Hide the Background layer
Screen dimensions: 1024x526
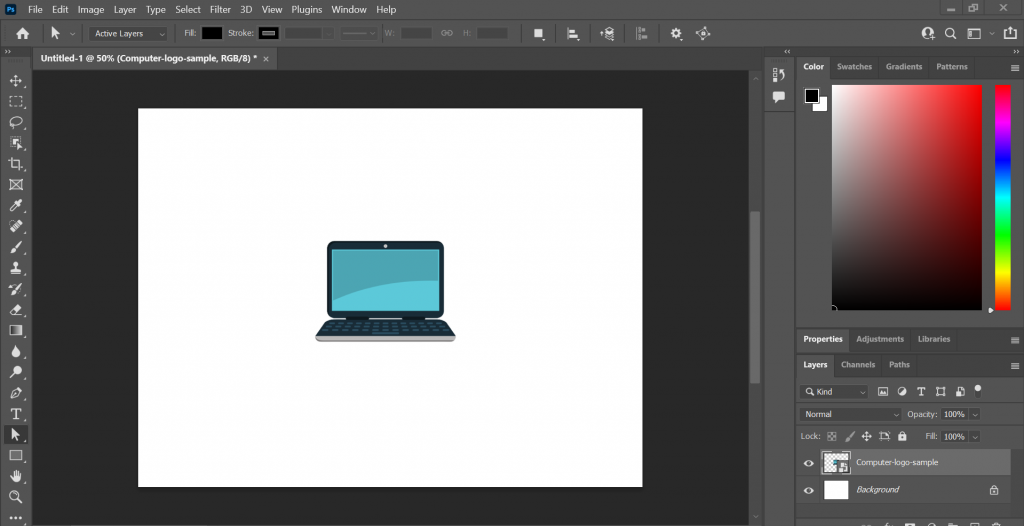[x=809, y=490]
